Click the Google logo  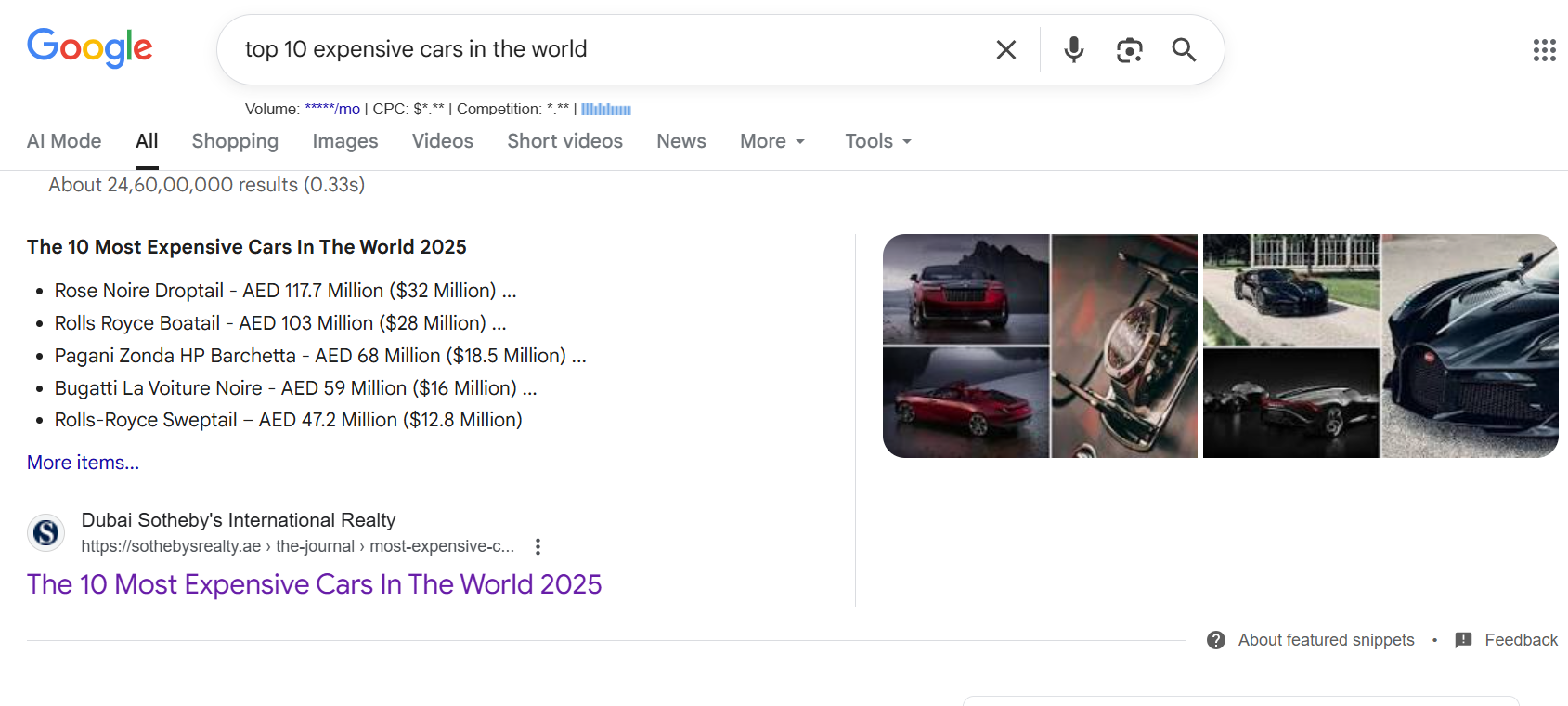pyautogui.click(x=90, y=48)
